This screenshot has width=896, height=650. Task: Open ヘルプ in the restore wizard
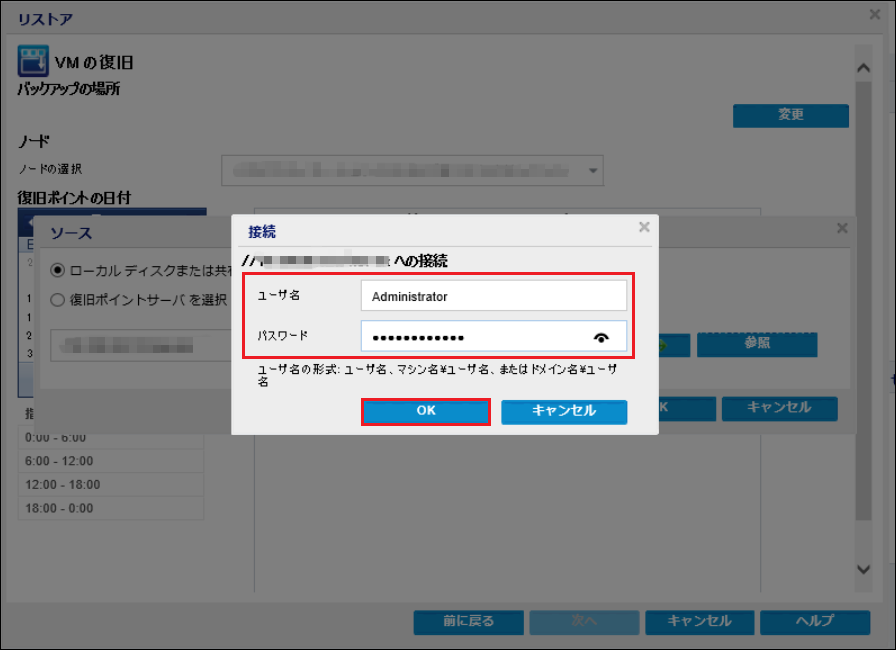(x=815, y=622)
